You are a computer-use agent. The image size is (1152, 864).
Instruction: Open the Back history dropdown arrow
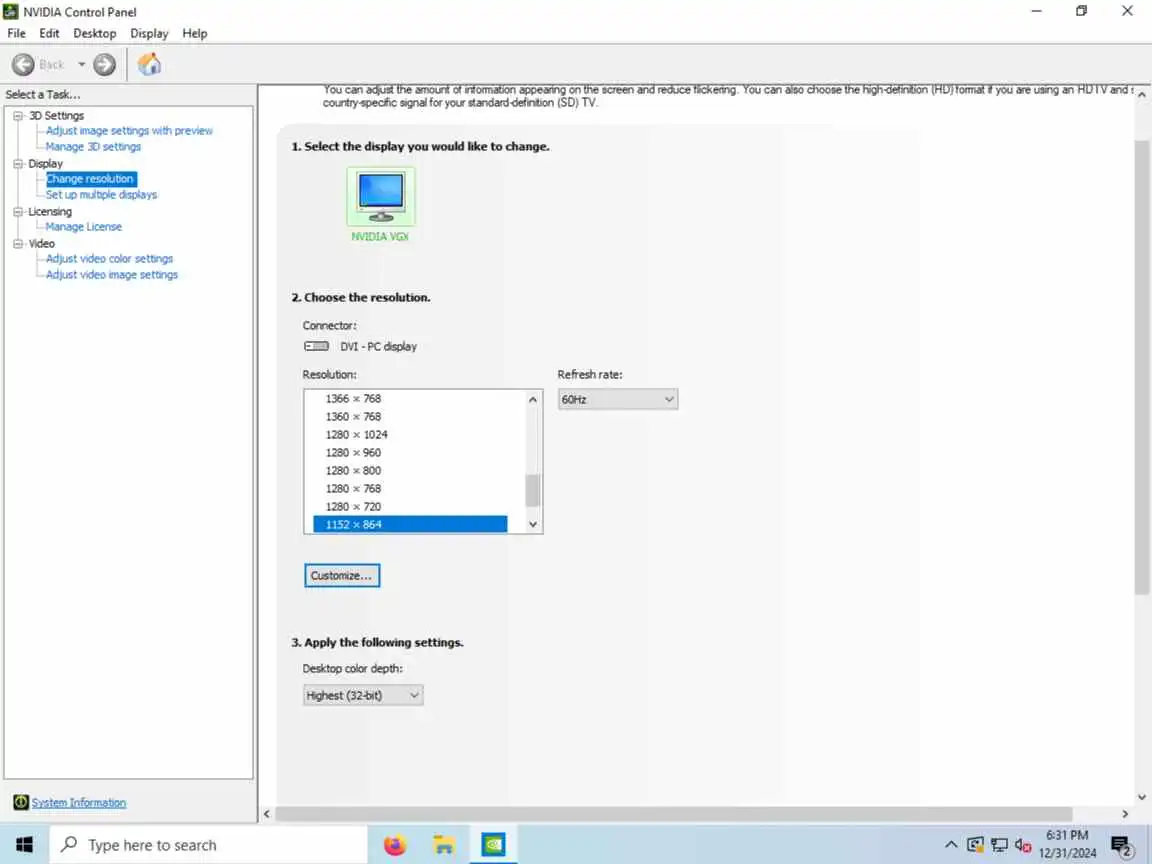click(82, 65)
